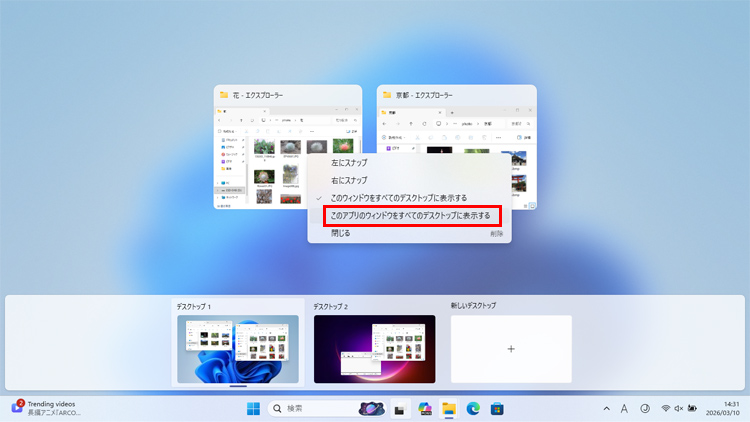
Task: Choose '閉じる' in the context menu
Action: click(x=340, y=233)
